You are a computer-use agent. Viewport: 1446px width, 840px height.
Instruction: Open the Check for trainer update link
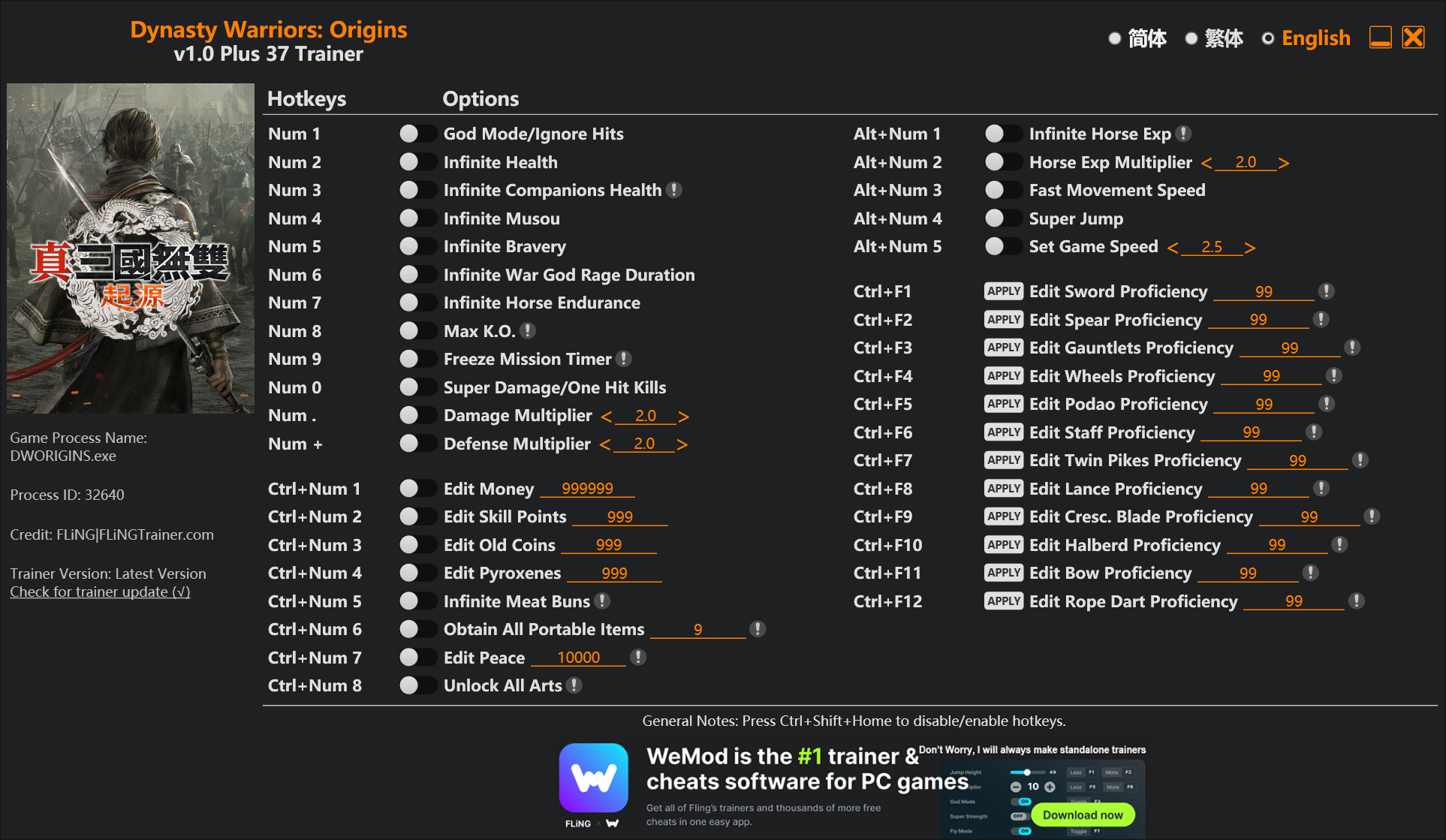[100, 592]
